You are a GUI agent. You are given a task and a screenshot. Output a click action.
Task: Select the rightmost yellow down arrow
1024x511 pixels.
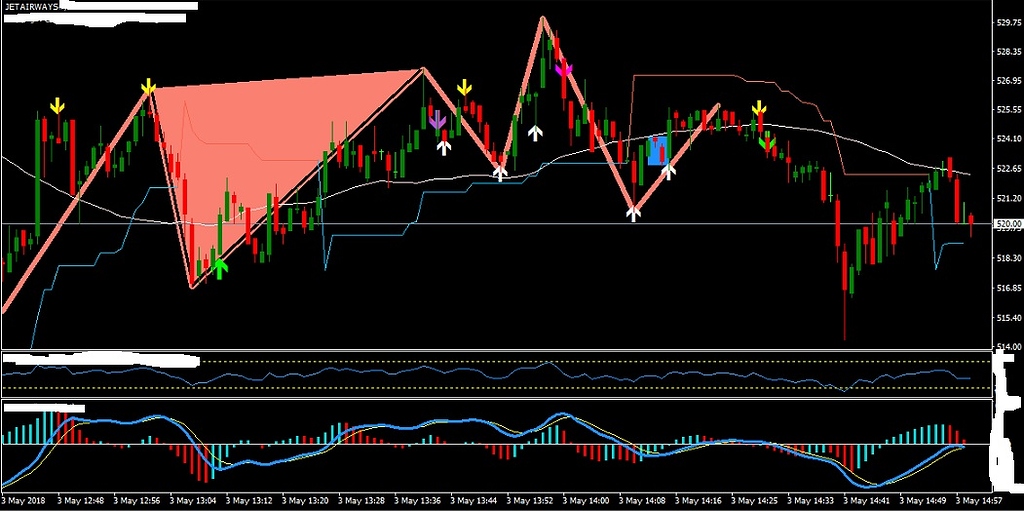760,108
